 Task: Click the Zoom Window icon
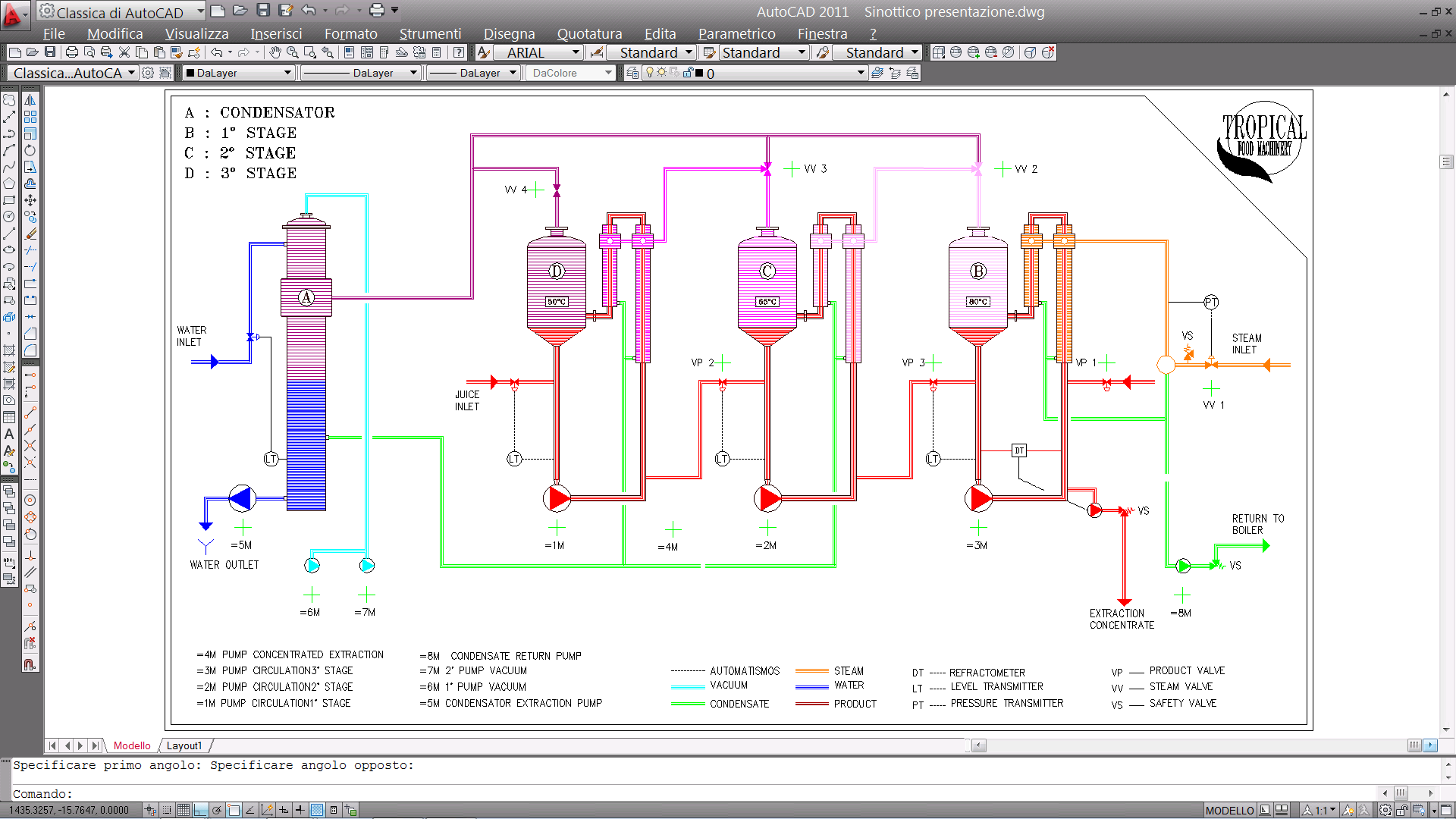click(x=309, y=52)
